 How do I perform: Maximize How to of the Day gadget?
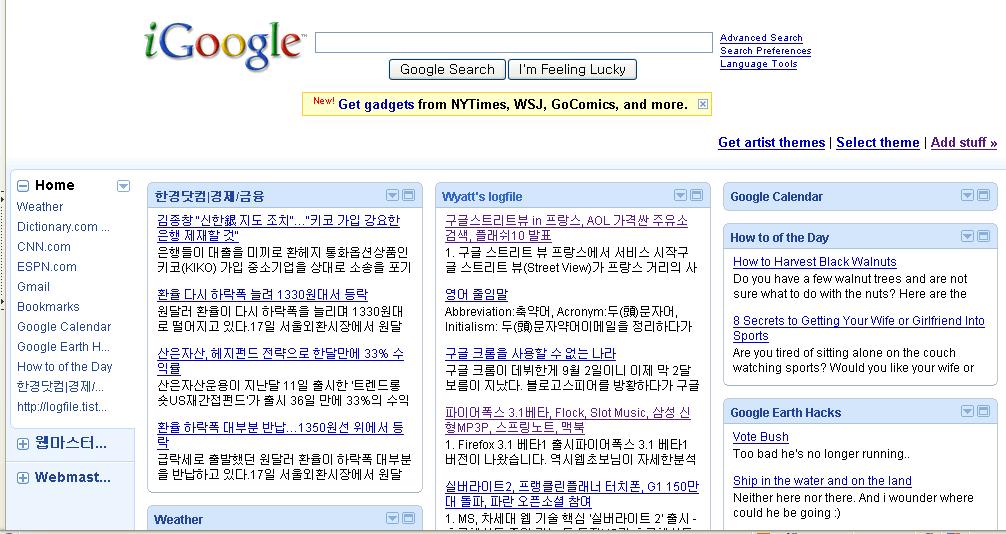[x=983, y=236]
